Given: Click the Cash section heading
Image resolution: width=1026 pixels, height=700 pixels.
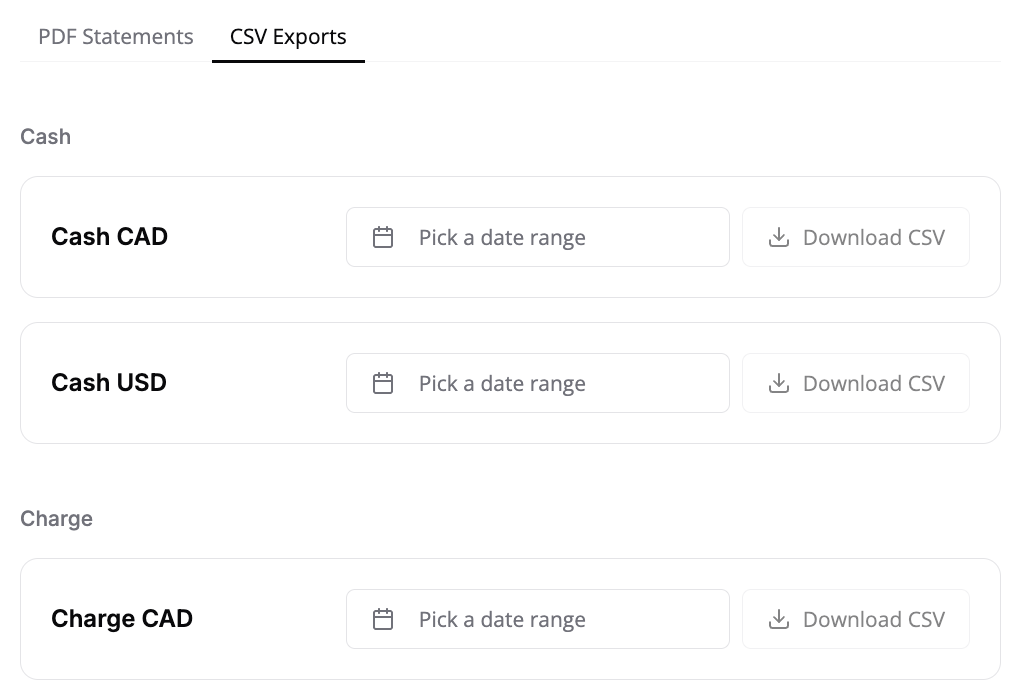Looking at the screenshot, I should (x=46, y=137).
